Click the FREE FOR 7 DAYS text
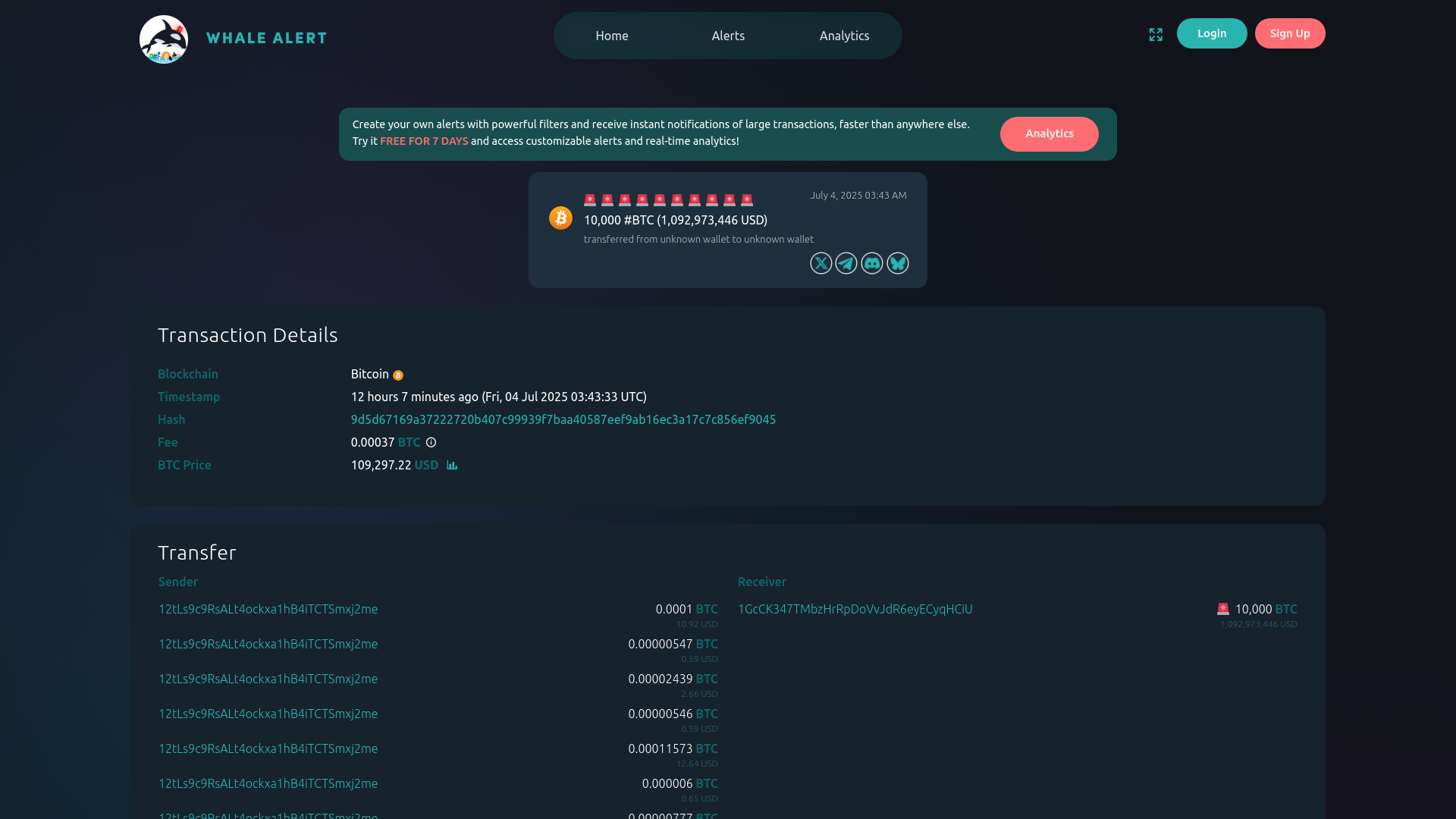Viewport: 1456px width, 819px height. [424, 141]
